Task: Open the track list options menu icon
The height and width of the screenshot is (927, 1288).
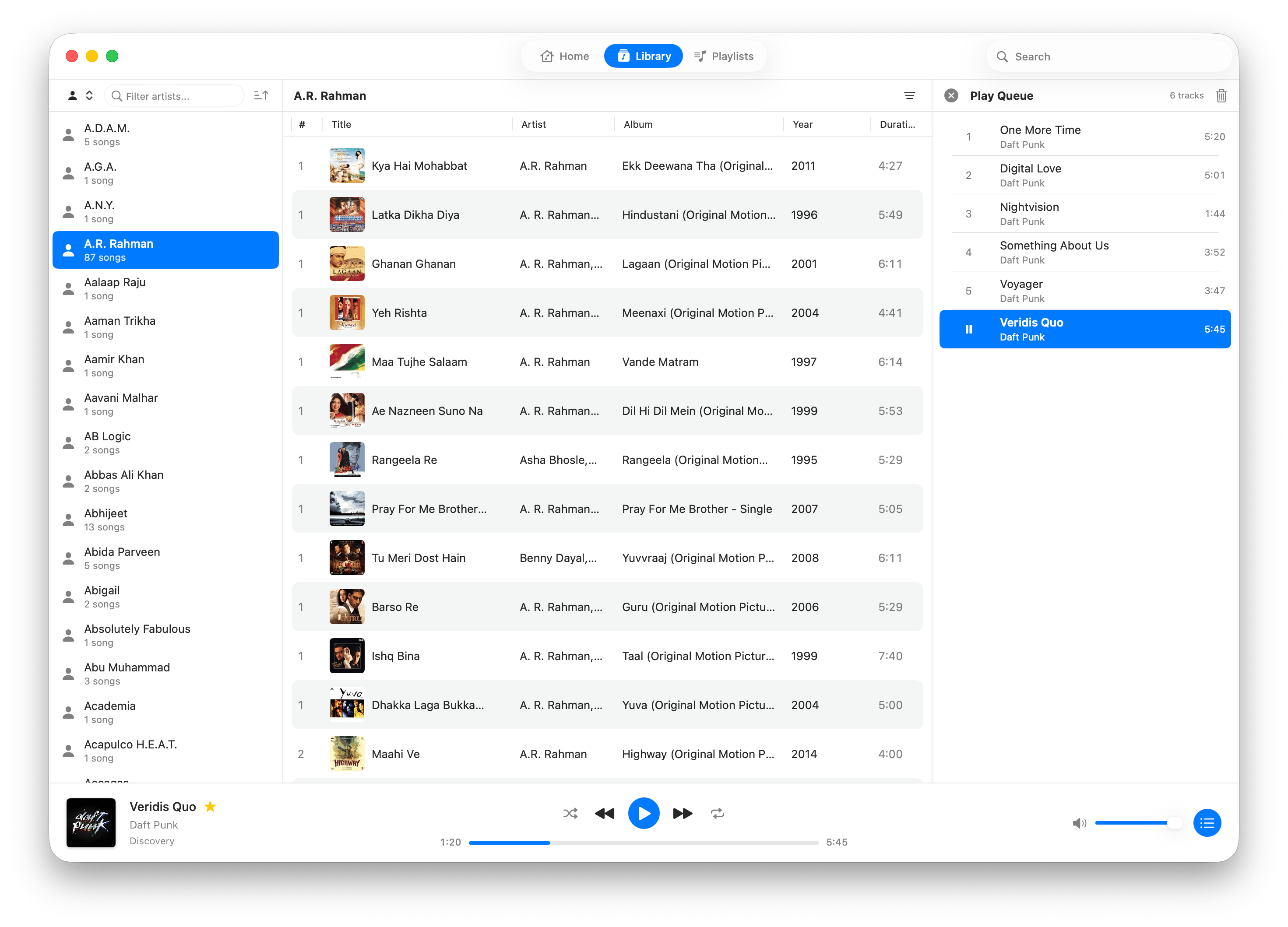Action: [909, 95]
